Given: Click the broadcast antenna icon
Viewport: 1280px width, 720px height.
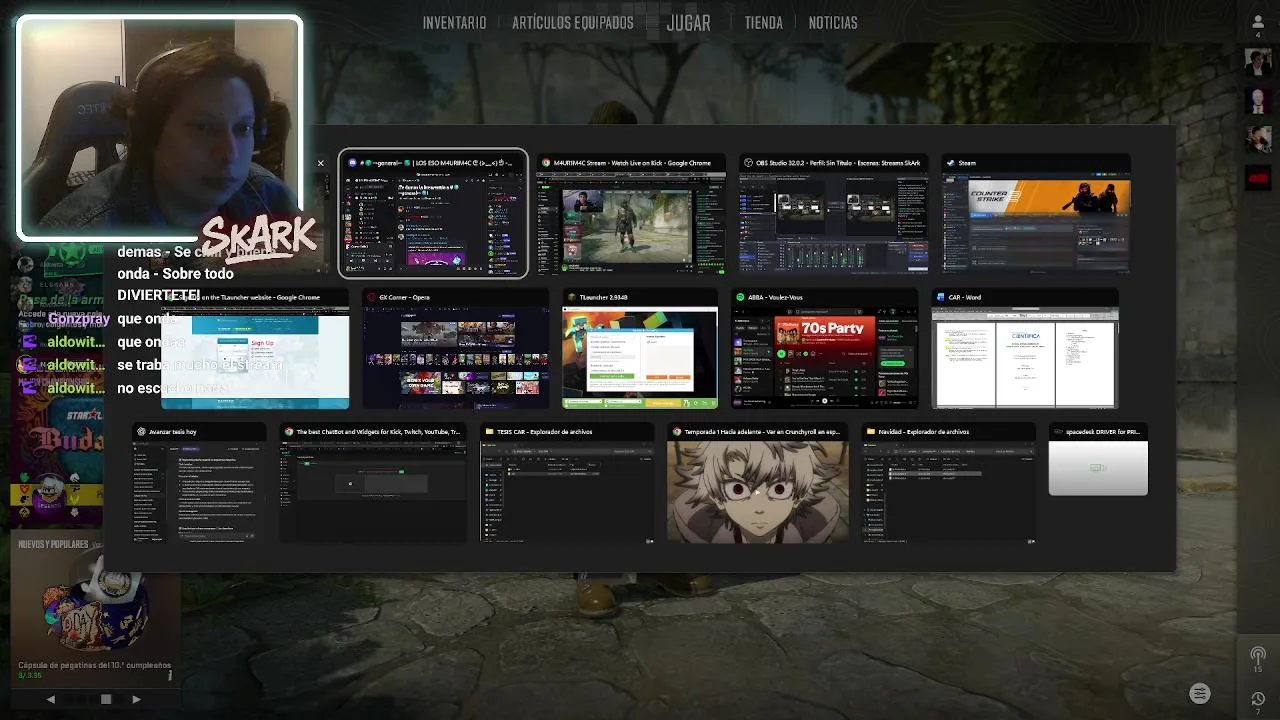Looking at the screenshot, I should [1258, 655].
